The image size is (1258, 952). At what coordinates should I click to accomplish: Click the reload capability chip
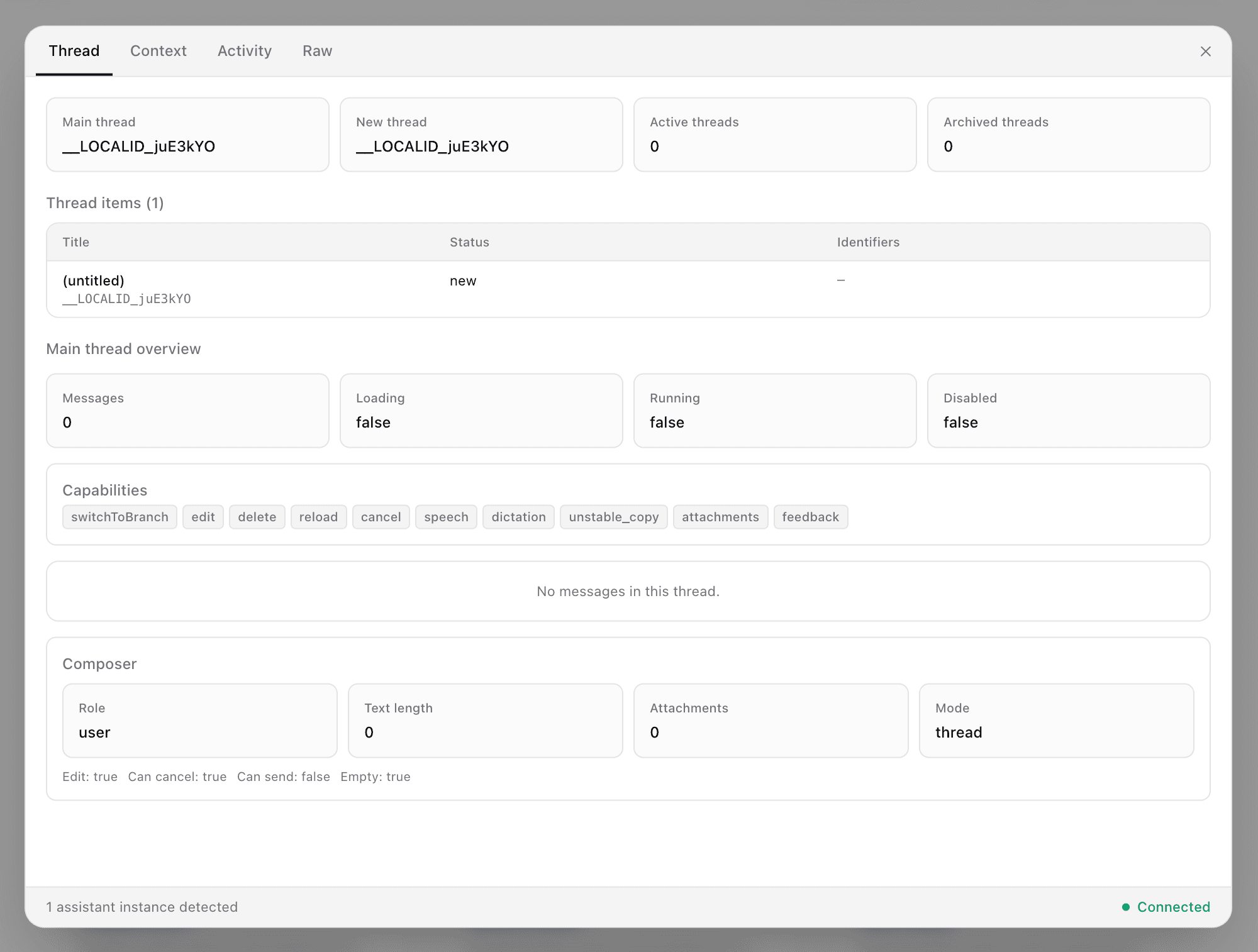click(318, 517)
